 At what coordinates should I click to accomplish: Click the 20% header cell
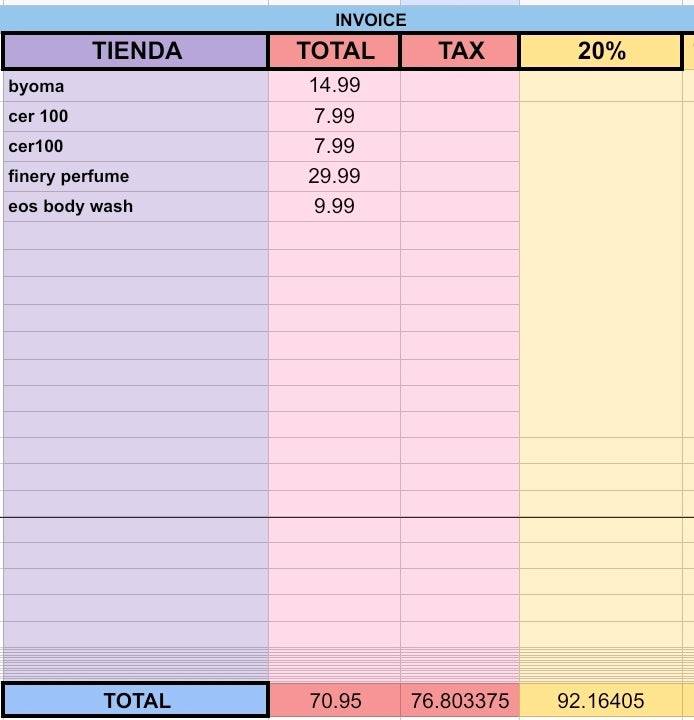(x=601, y=51)
